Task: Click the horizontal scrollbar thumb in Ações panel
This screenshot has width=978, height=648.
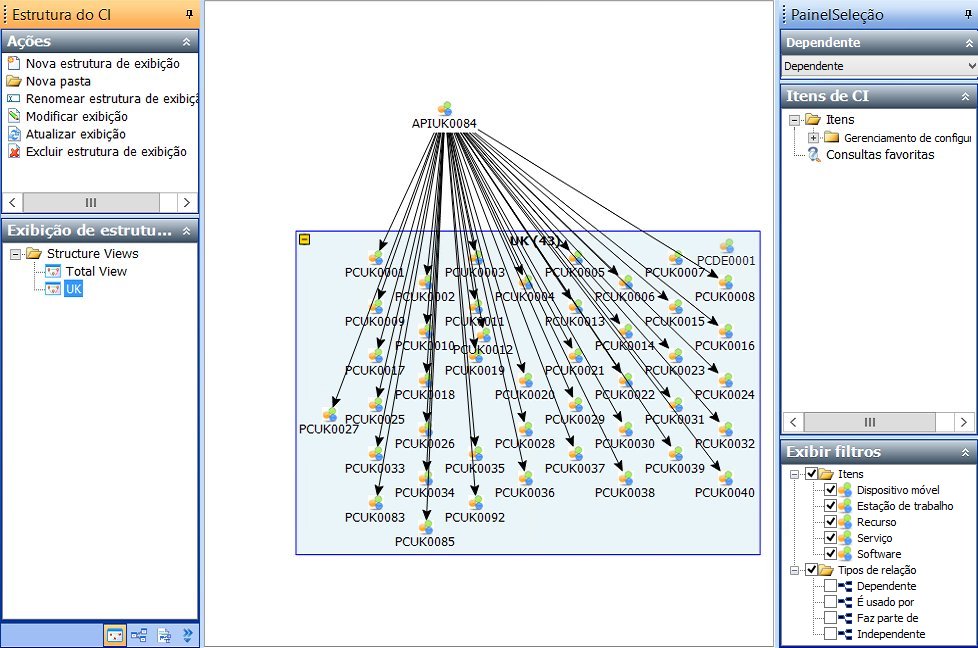Action: tap(91, 203)
